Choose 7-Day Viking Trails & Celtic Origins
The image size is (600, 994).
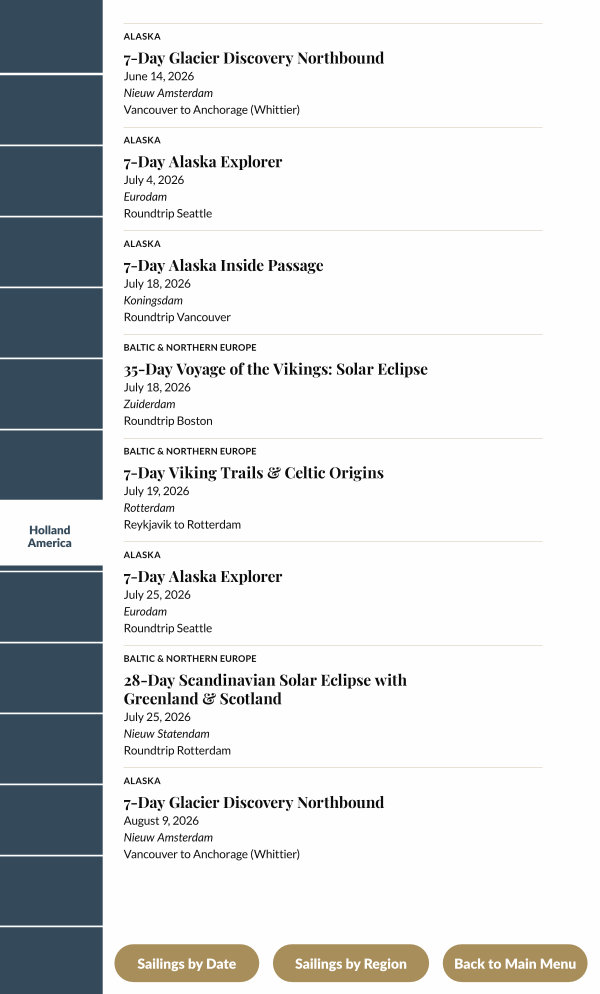point(253,473)
